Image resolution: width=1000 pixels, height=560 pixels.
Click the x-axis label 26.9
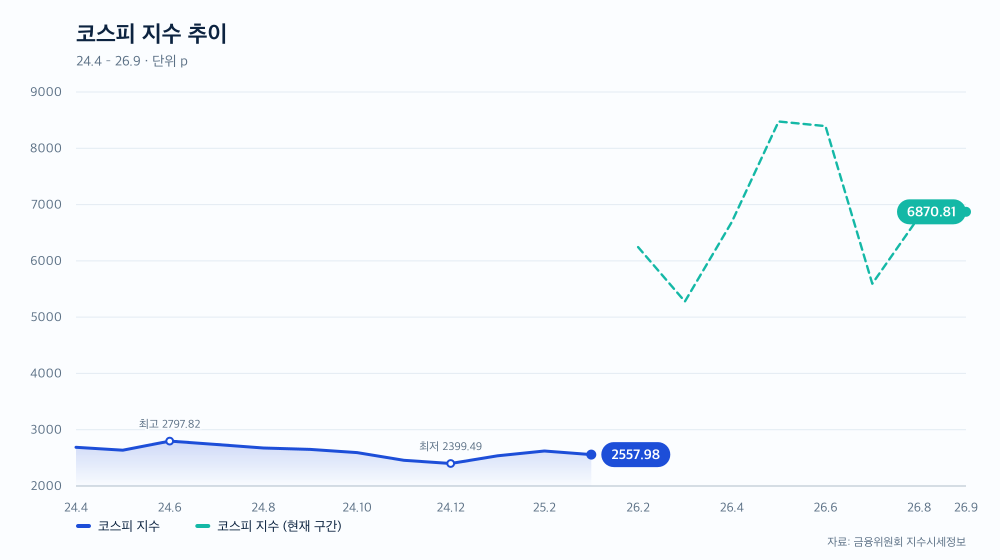tap(966, 508)
